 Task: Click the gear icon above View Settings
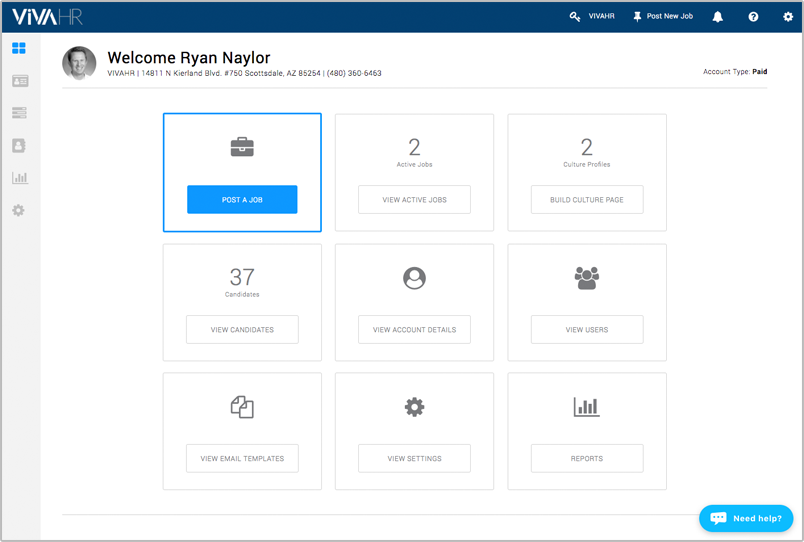(414, 407)
